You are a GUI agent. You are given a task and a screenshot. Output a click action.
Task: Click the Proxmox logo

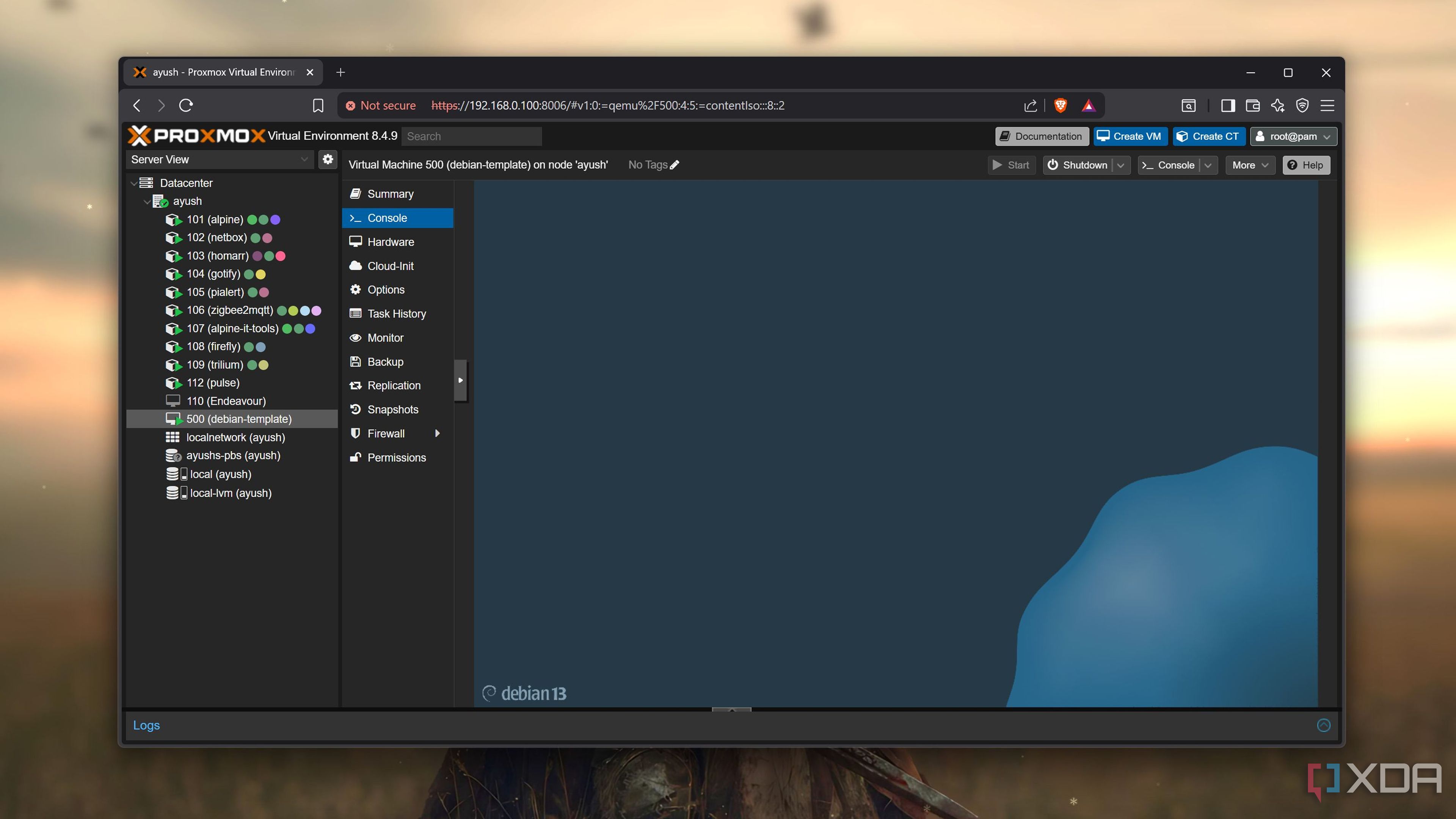pyautogui.click(x=196, y=136)
